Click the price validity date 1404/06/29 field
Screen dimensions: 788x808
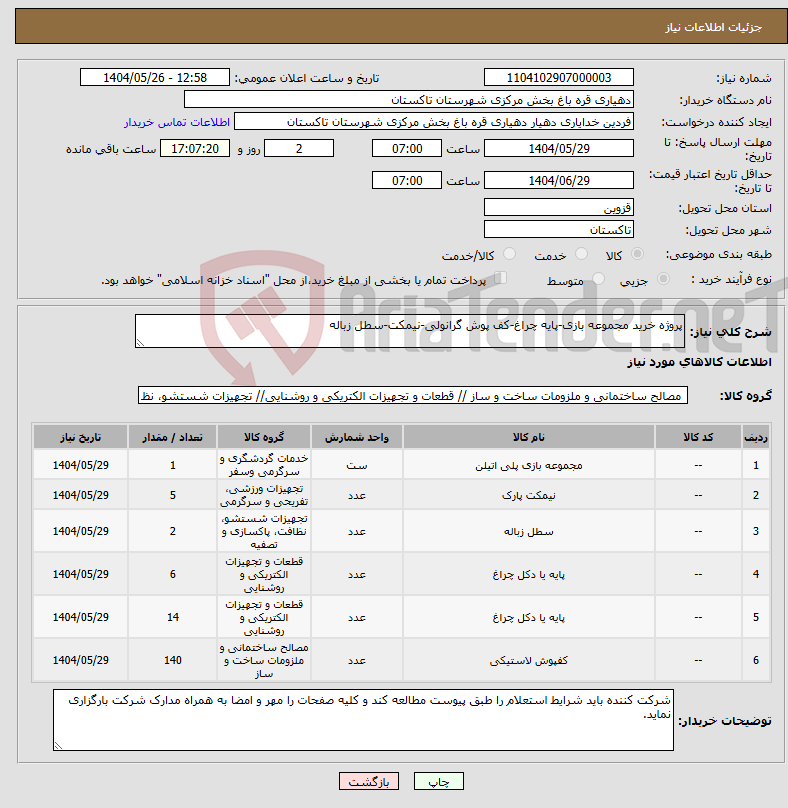pyautogui.click(x=559, y=180)
